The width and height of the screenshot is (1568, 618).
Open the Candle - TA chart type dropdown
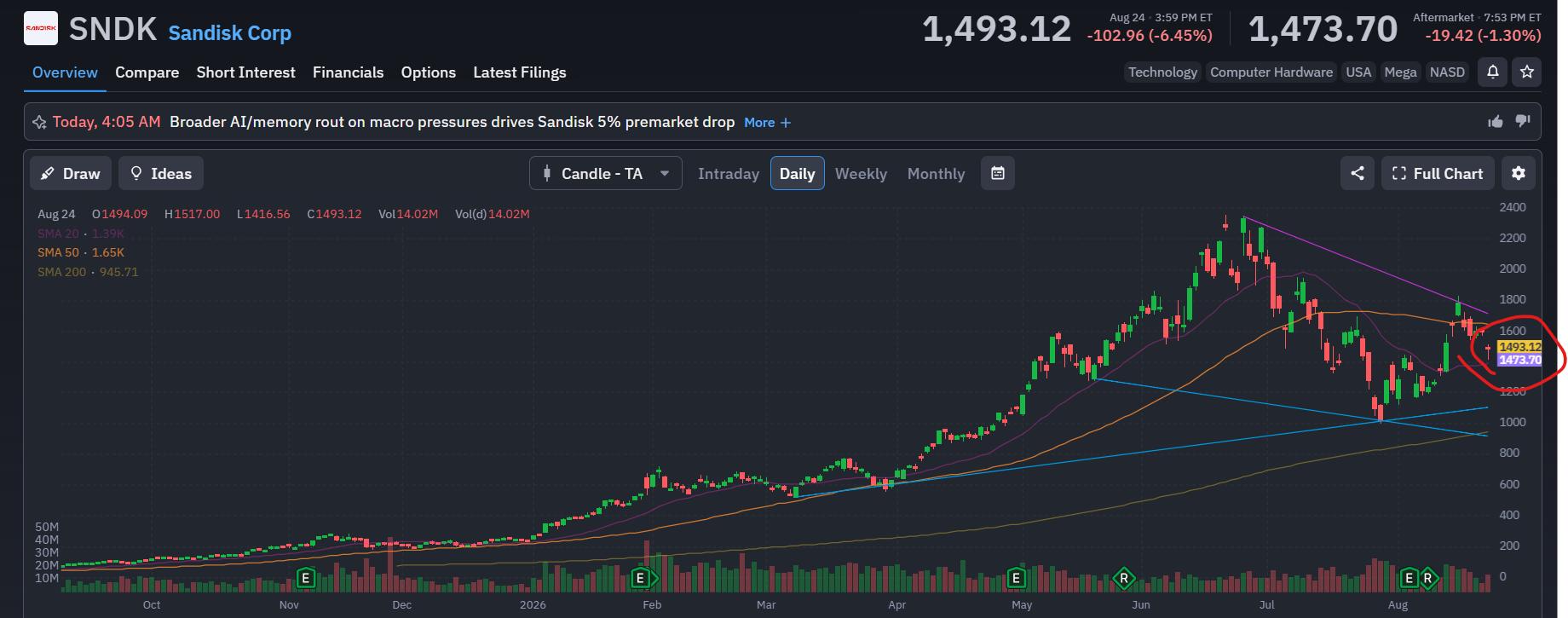[x=605, y=174]
